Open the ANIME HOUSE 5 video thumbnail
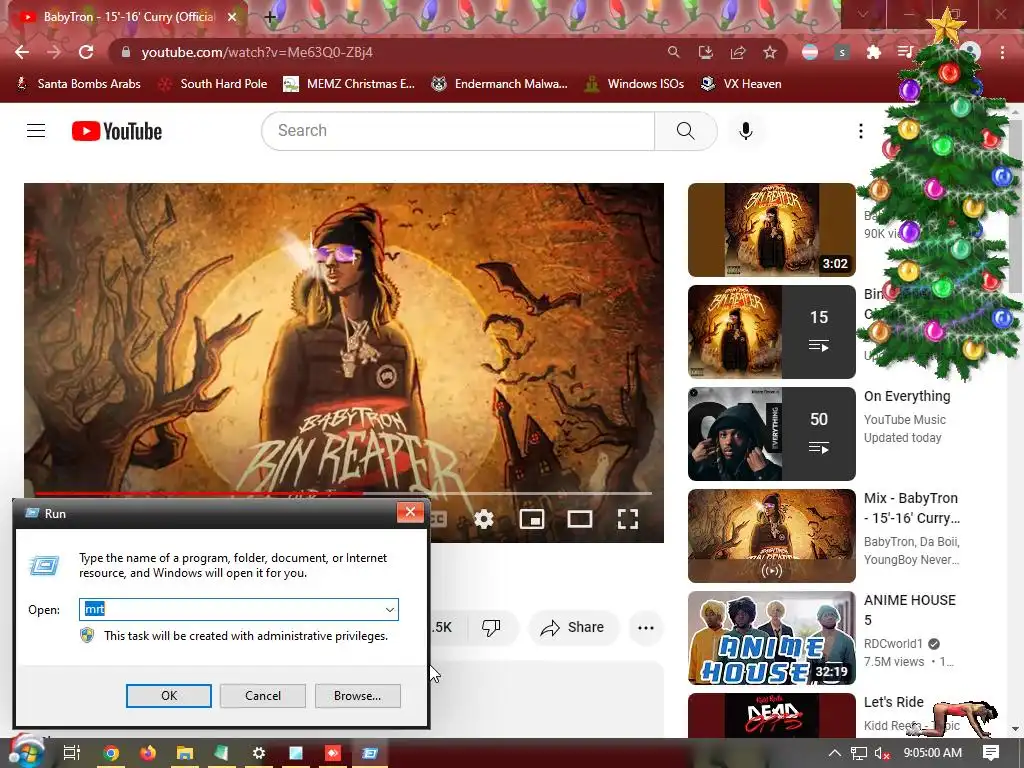The image size is (1024, 768). pos(771,638)
